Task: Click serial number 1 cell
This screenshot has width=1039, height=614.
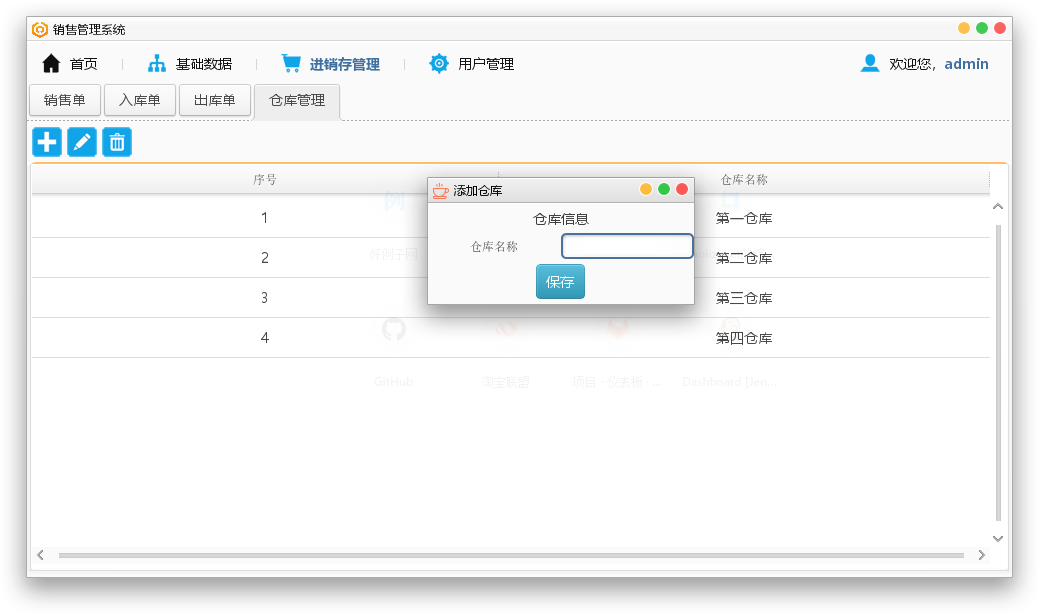Action: tap(264, 218)
